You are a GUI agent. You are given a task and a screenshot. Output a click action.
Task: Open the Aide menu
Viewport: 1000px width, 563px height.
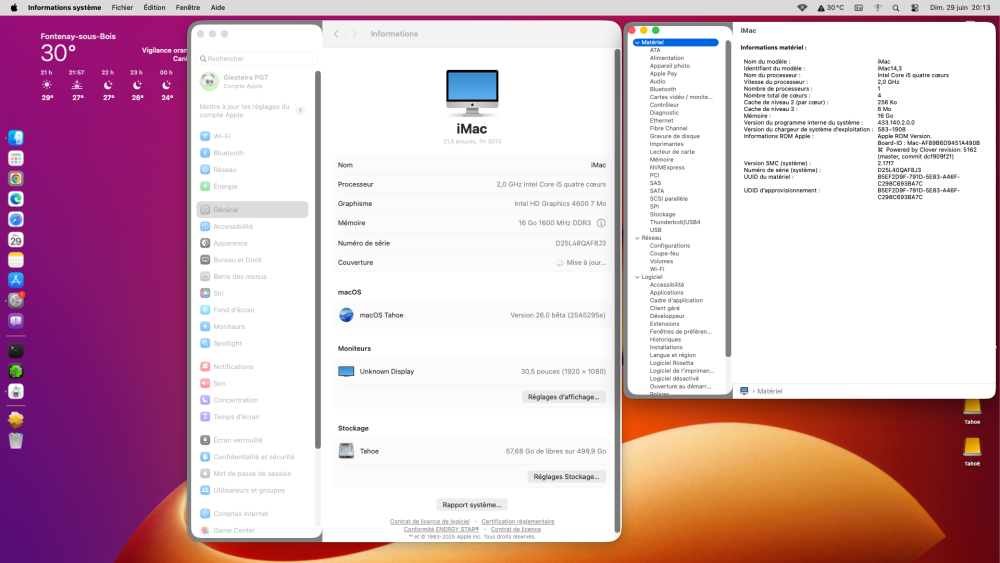click(x=217, y=8)
